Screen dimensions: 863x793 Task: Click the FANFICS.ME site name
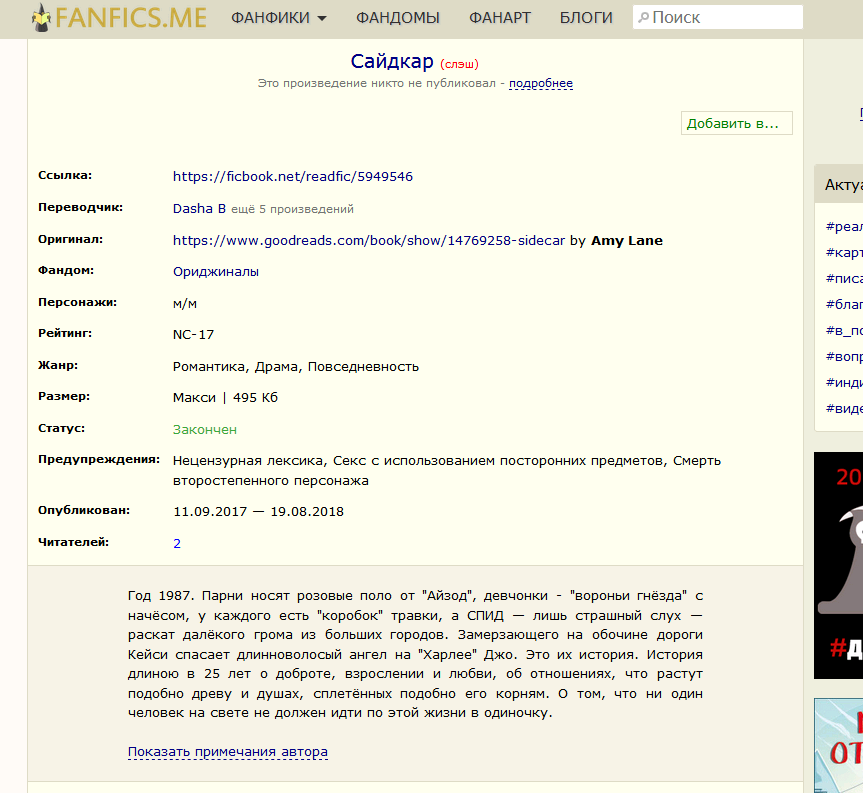click(x=131, y=18)
